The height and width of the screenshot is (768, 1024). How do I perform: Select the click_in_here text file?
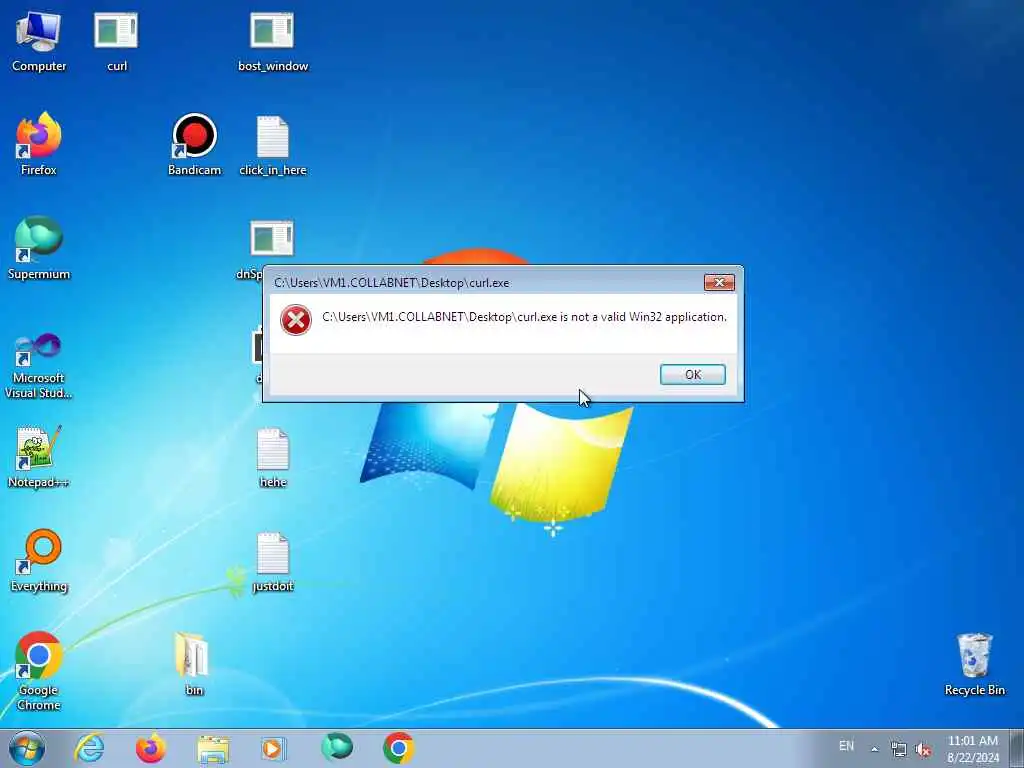[x=272, y=146]
